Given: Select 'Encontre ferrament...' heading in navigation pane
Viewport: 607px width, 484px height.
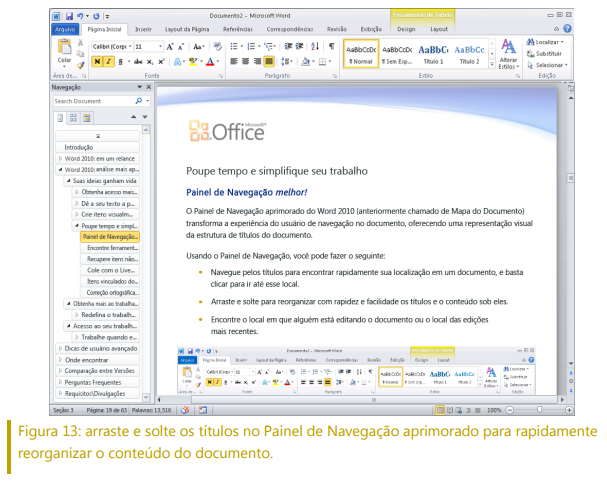Looking at the screenshot, I should 111,247.
